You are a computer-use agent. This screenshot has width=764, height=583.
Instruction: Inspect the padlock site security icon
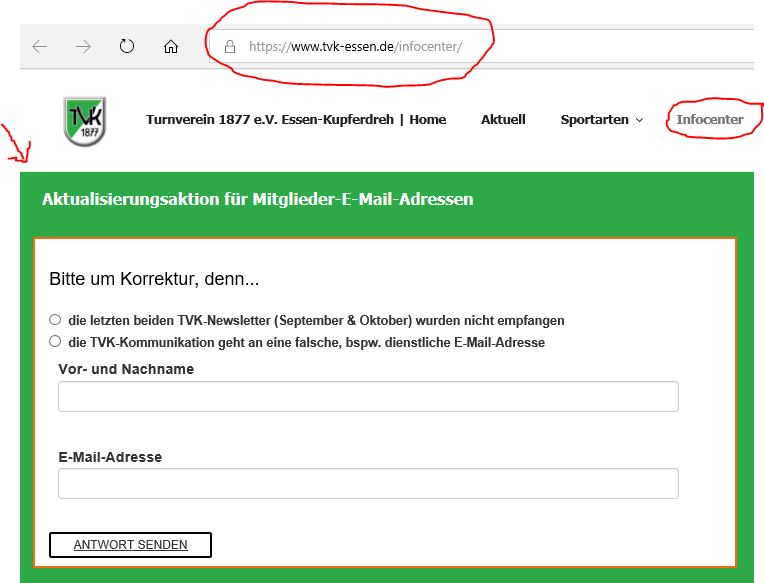click(x=230, y=47)
